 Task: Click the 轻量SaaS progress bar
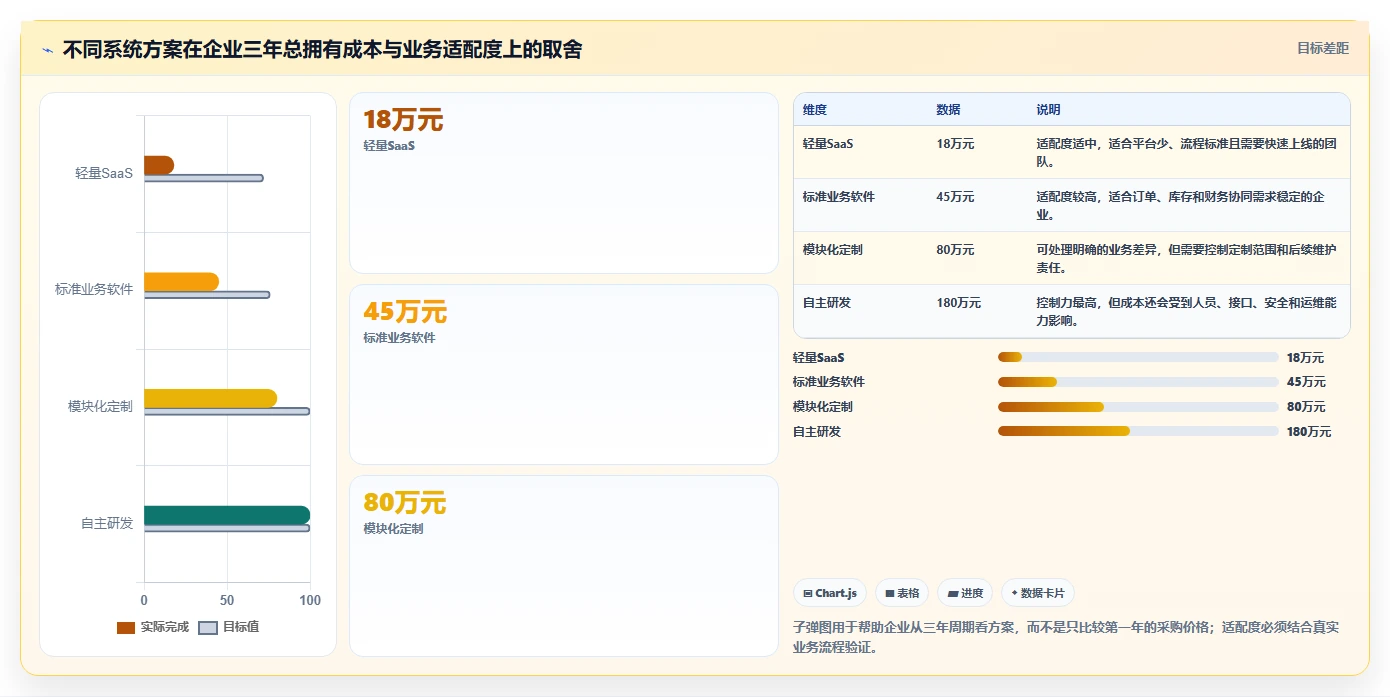click(x=1138, y=357)
